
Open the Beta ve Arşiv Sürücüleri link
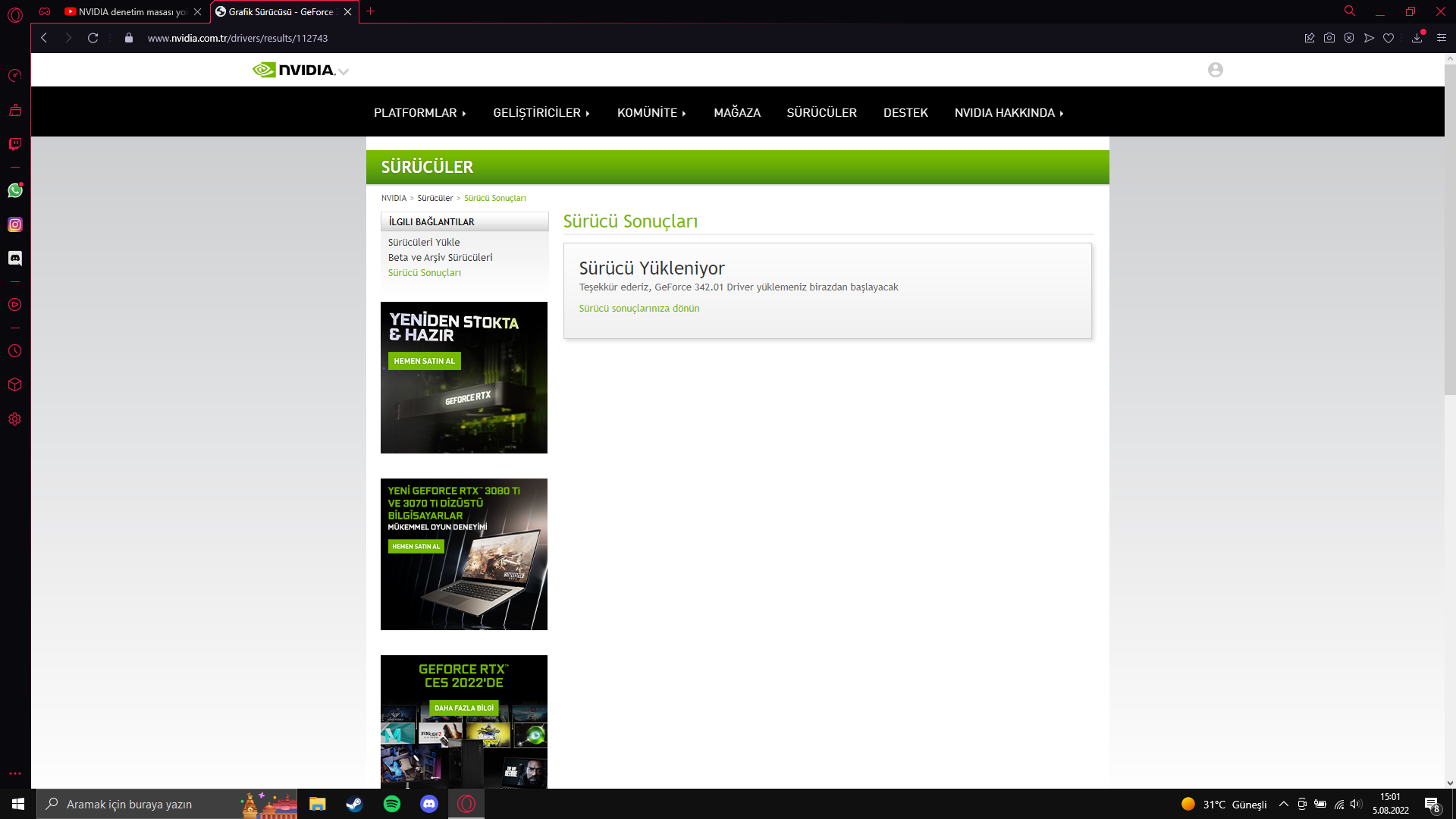coord(440,258)
